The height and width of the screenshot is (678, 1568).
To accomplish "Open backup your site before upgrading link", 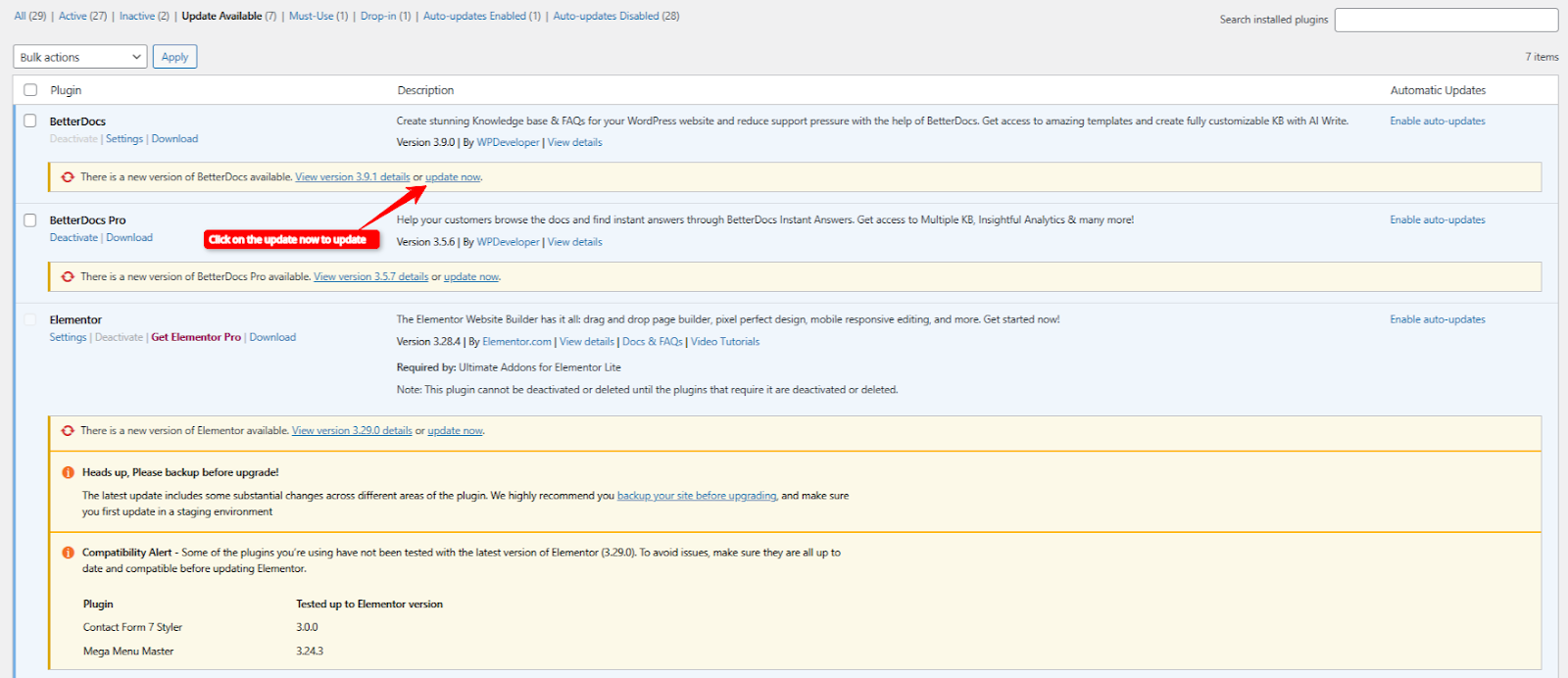I will click(697, 496).
